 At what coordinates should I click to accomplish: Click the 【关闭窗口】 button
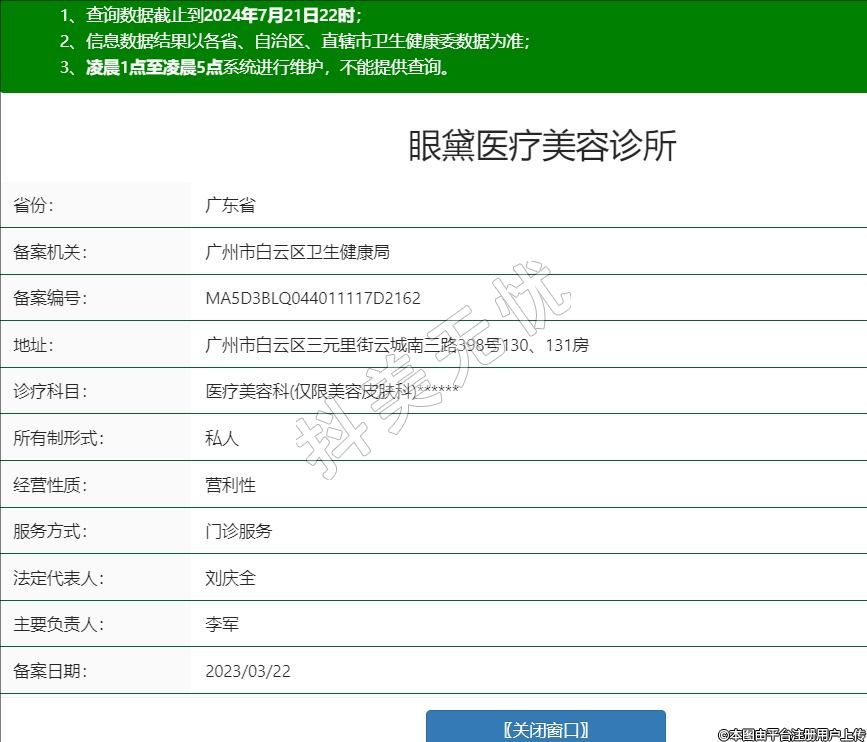(x=545, y=728)
